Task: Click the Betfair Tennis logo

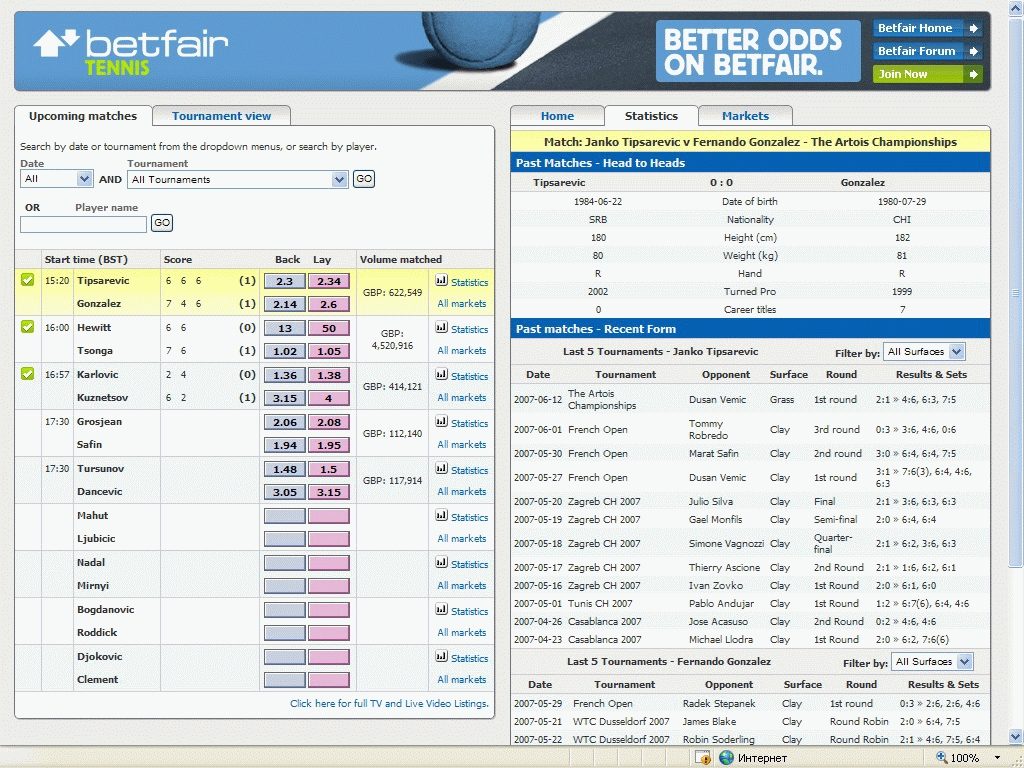Action: pyautogui.click(x=130, y=52)
